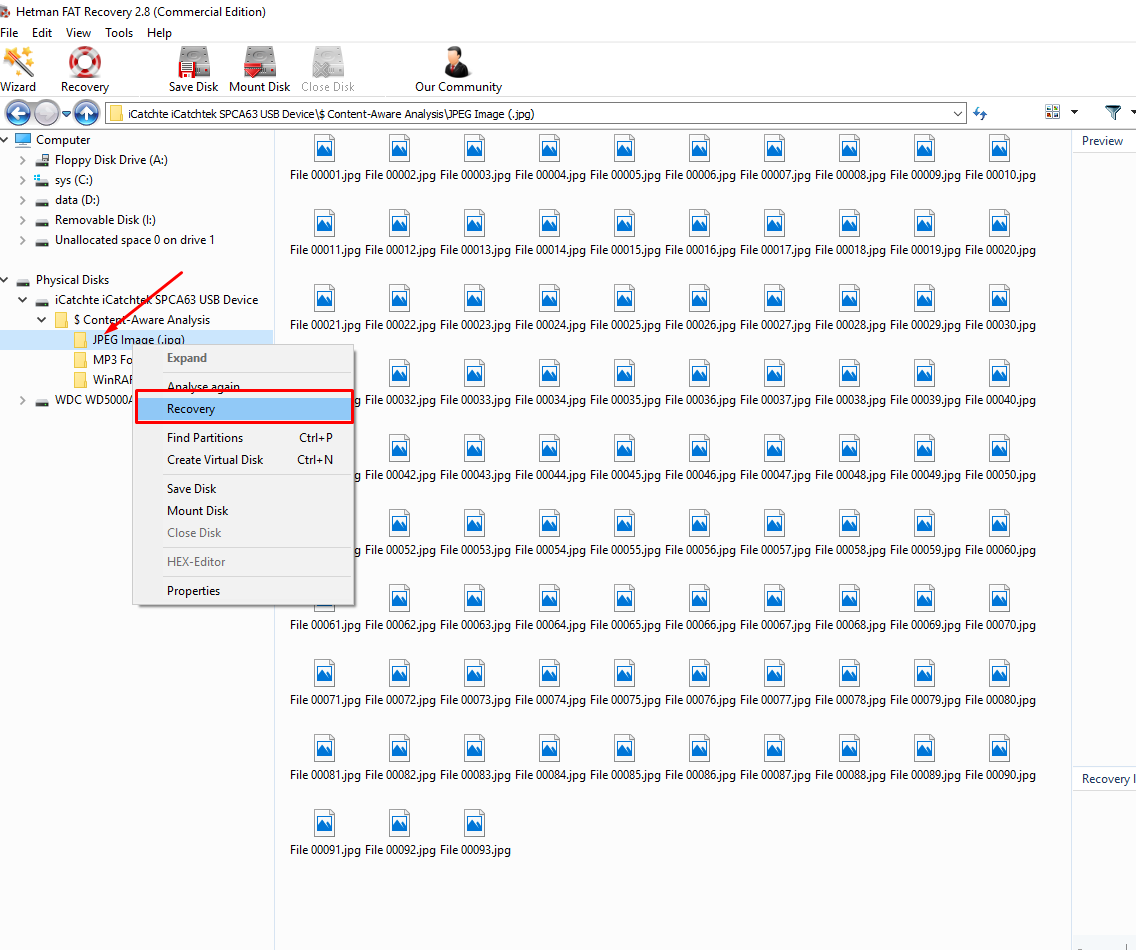Open the Tools menu
1136x950 pixels.
point(119,33)
